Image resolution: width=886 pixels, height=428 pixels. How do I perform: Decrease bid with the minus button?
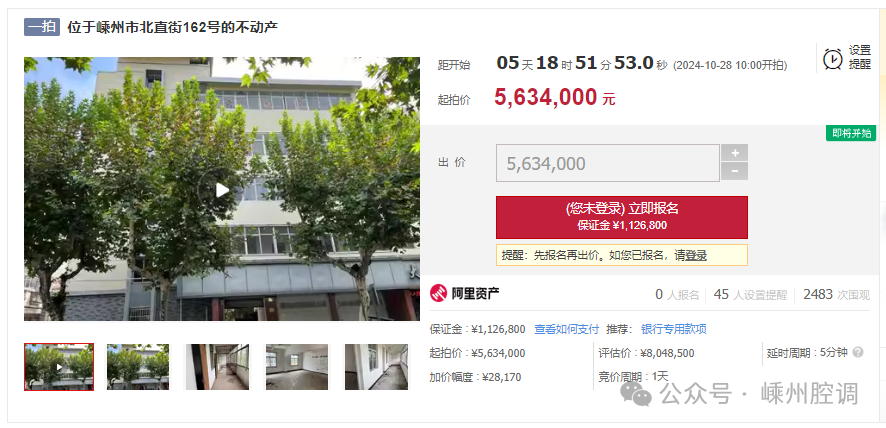(x=734, y=171)
